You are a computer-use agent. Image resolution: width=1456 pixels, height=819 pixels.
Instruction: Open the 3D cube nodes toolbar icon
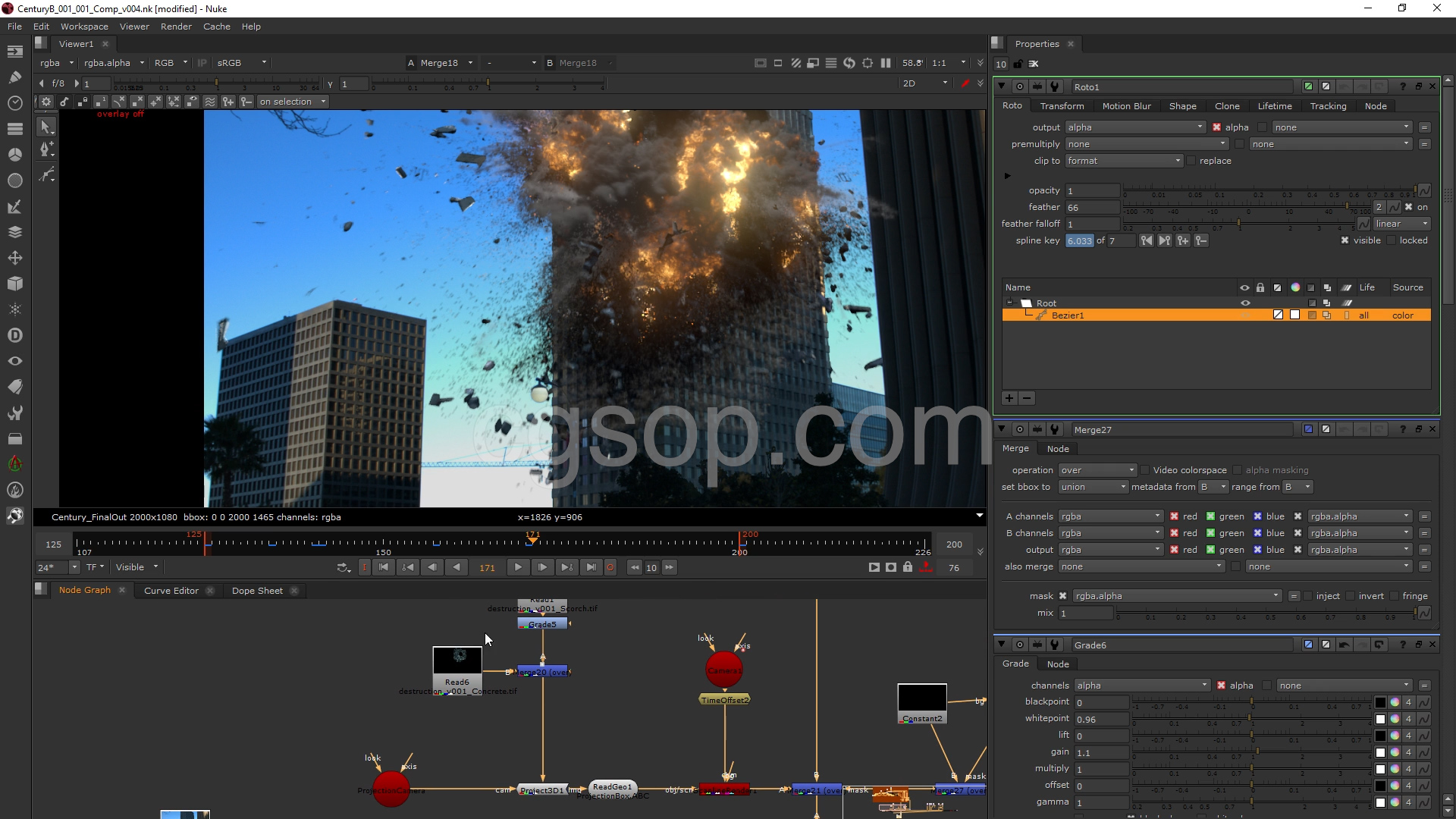(x=14, y=284)
